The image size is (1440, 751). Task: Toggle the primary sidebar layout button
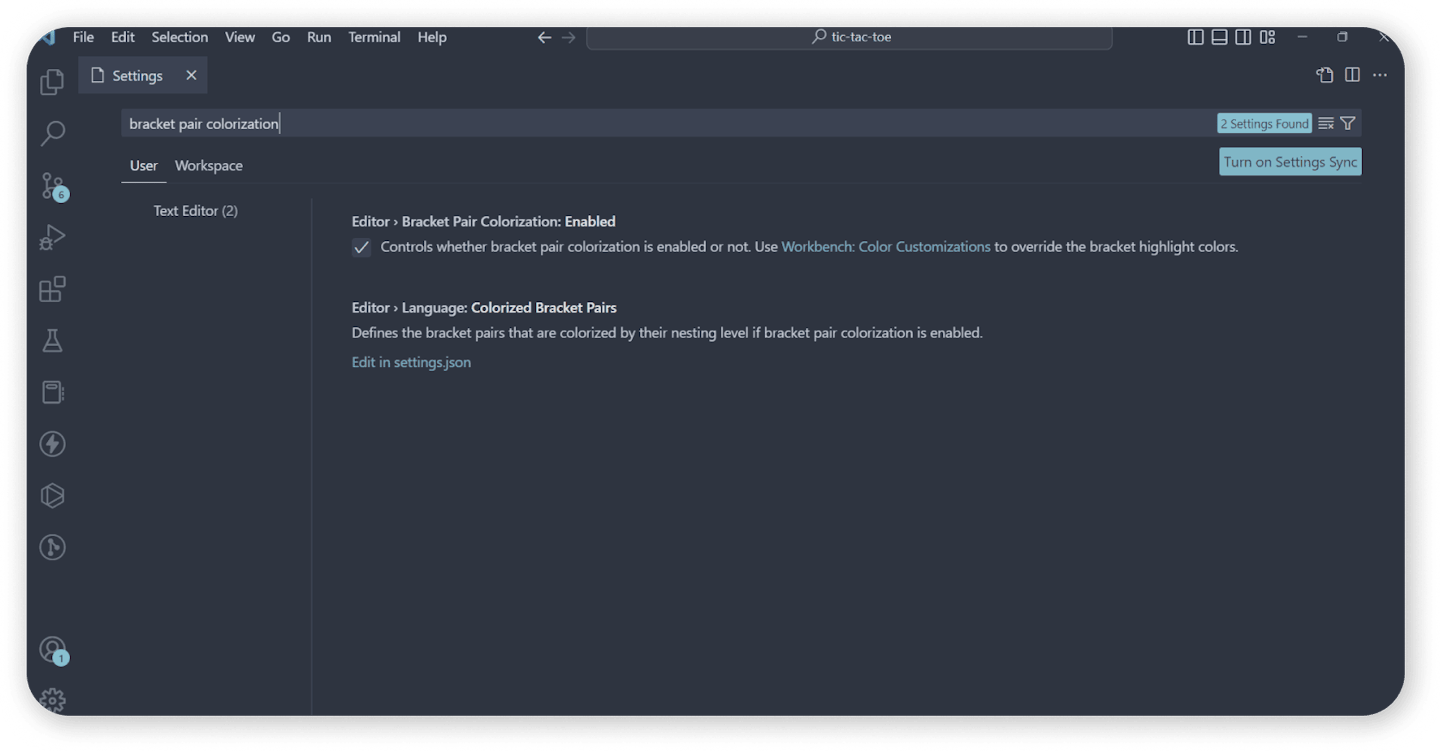click(x=1195, y=37)
